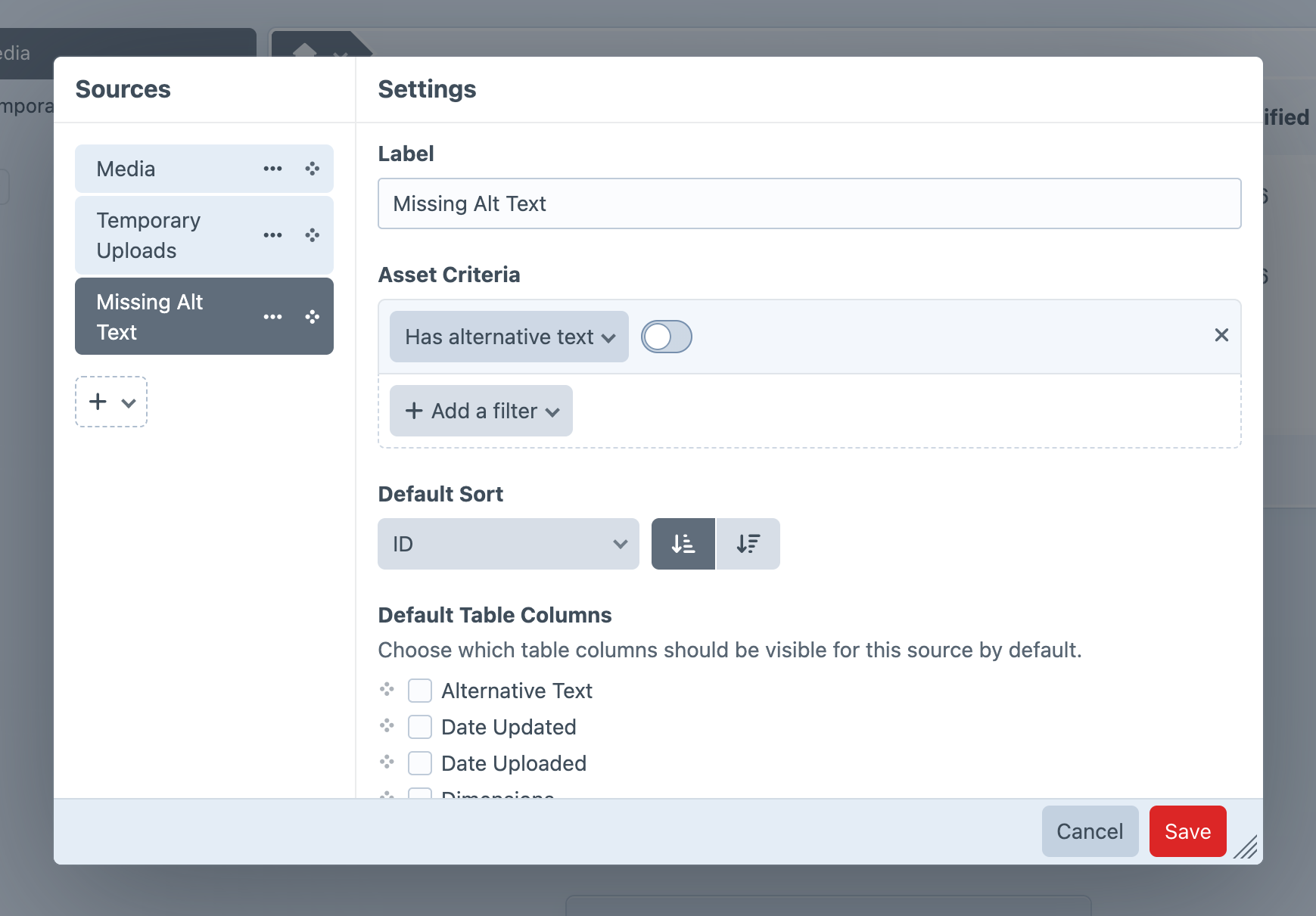
Task: Select descending sort order
Action: pos(748,543)
